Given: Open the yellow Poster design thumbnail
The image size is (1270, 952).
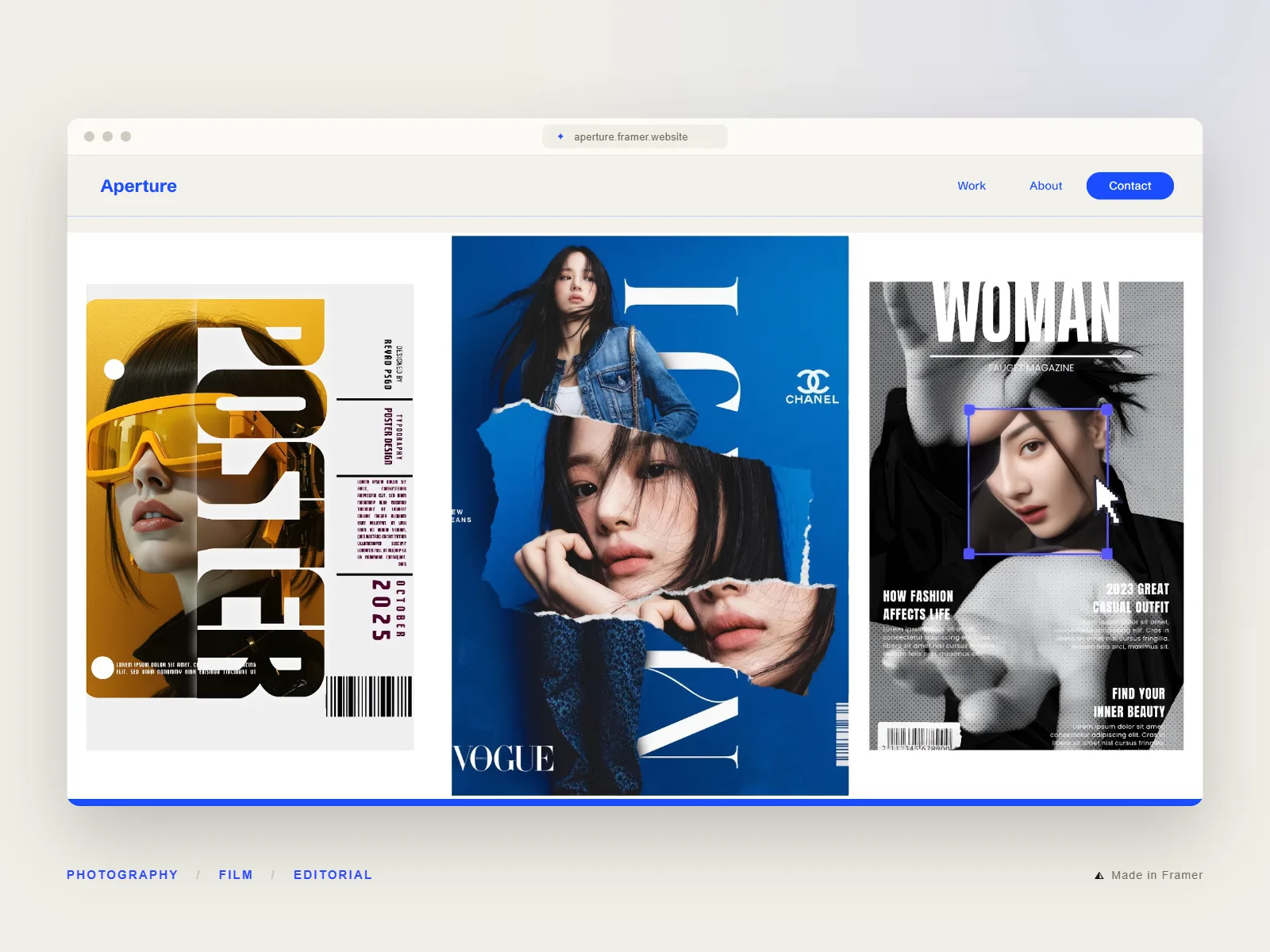Looking at the screenshot, I should pyautogui.click(x=250, y=516).
